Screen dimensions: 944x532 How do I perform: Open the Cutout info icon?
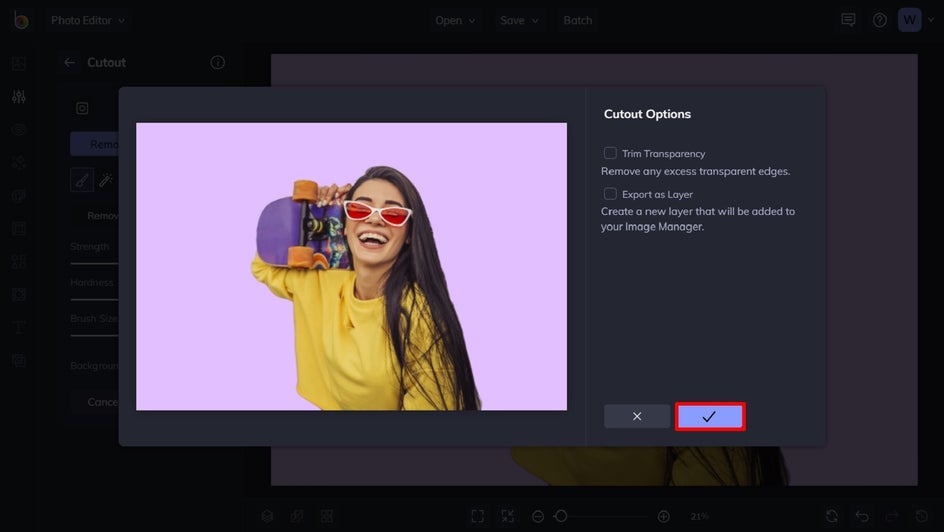[x=217, y=63]
